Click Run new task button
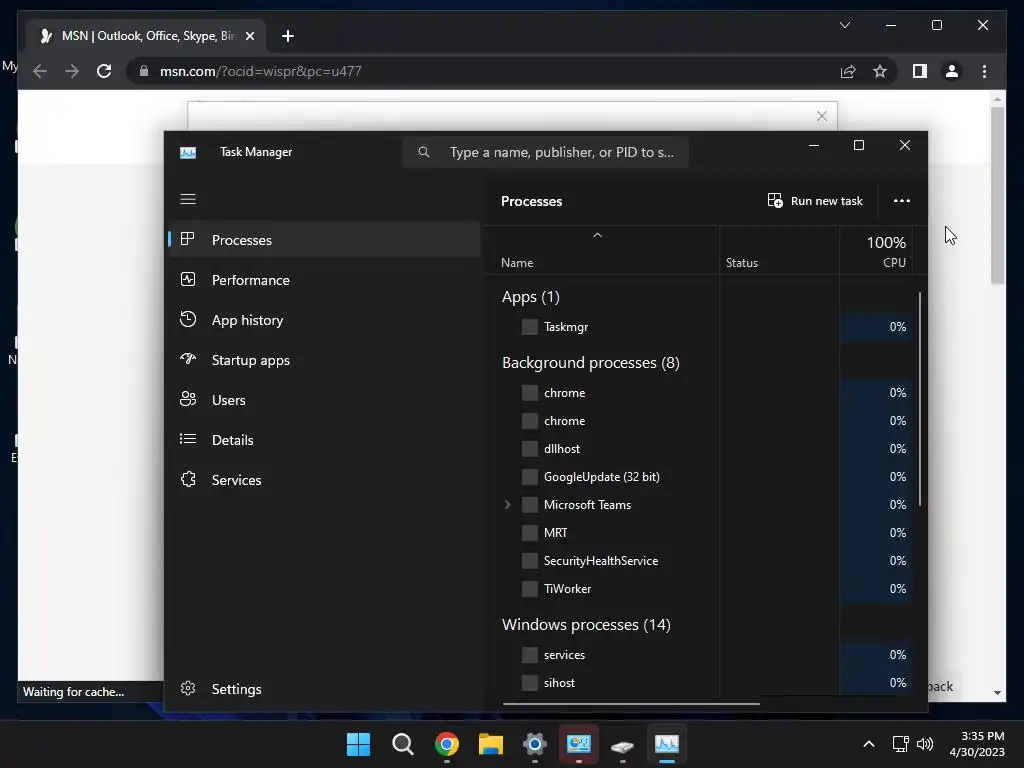The width and height of the screenshot is (1024, 768). point(815,200)
